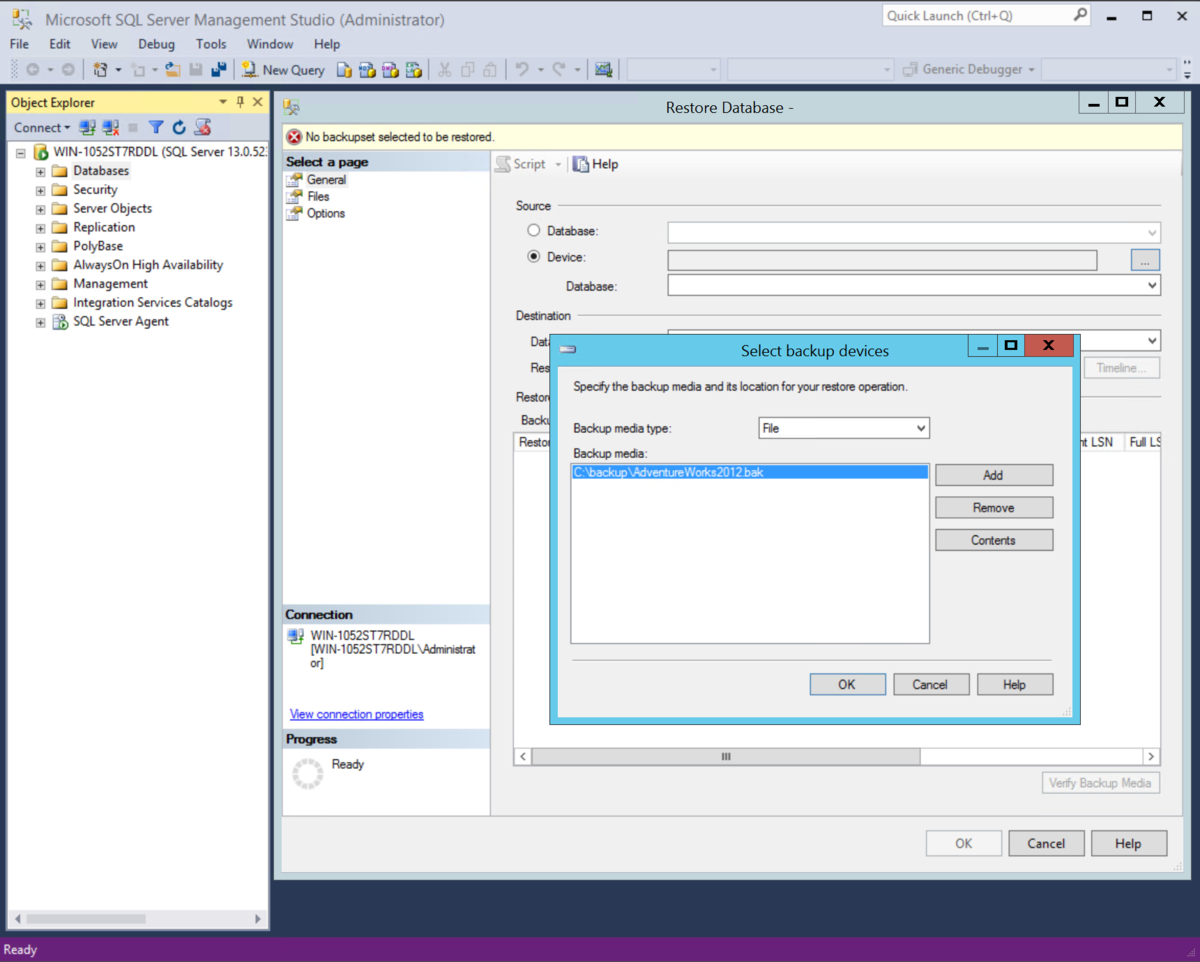Click the device browse ellipsis button
This screenshot has width=1200, height=962.
(1145, 260)
